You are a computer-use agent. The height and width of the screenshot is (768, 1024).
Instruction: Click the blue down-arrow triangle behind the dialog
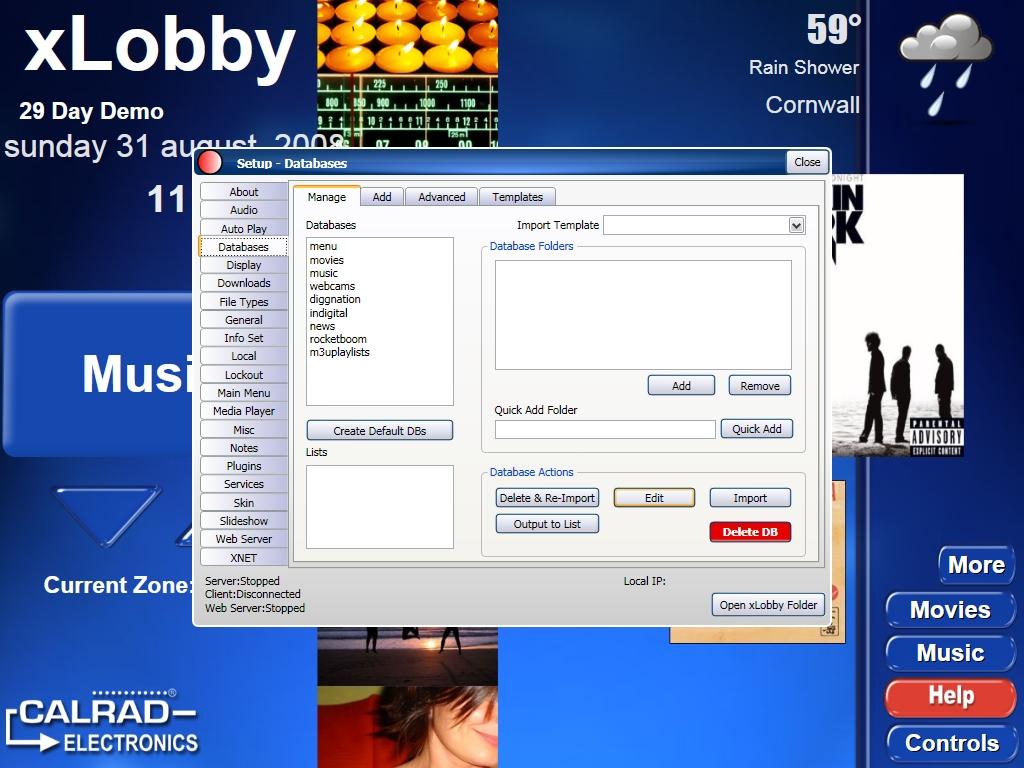click(106, 515)
